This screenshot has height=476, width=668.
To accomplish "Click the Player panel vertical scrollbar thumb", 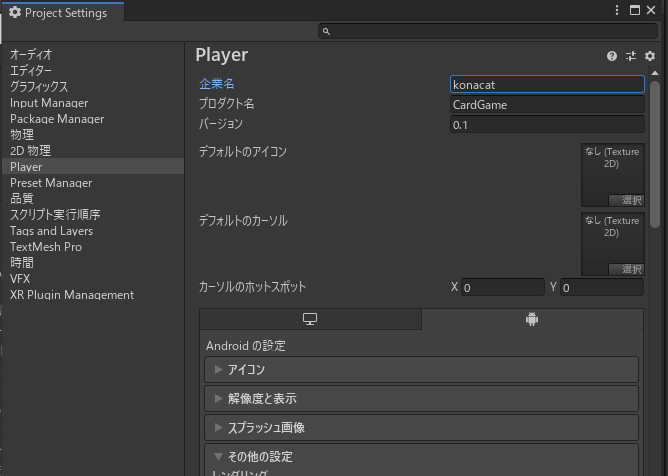I will pyautogui.click(x=655, y=154).
